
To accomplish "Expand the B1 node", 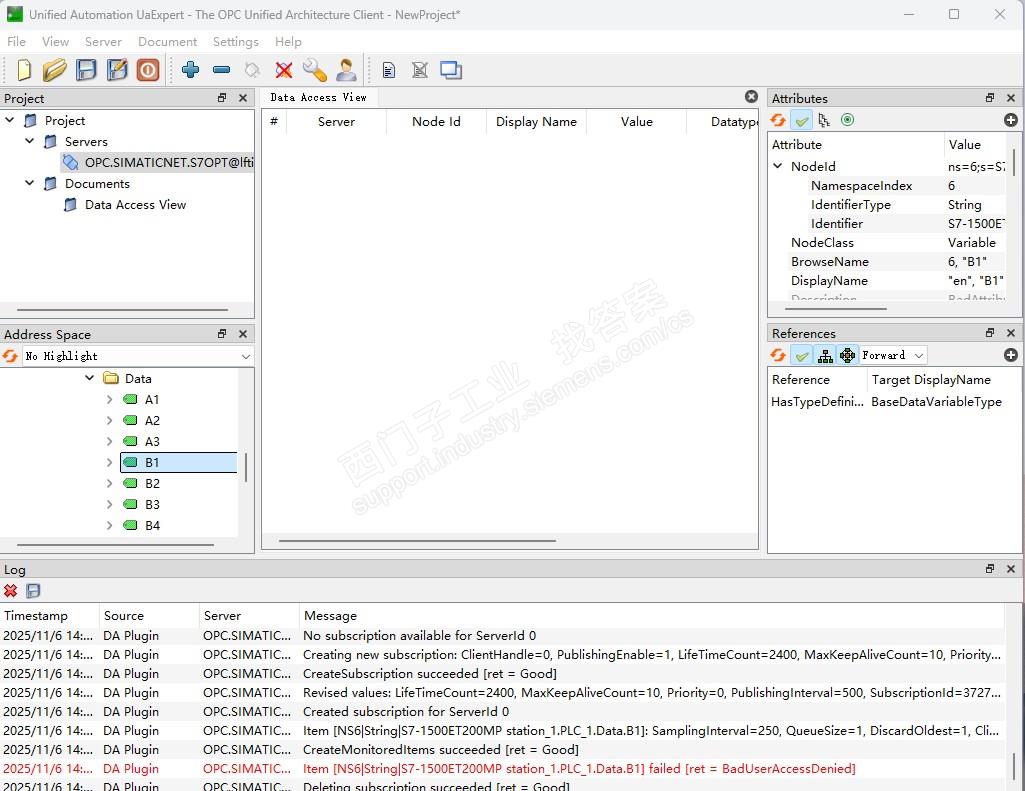I will tap(109, 462).
